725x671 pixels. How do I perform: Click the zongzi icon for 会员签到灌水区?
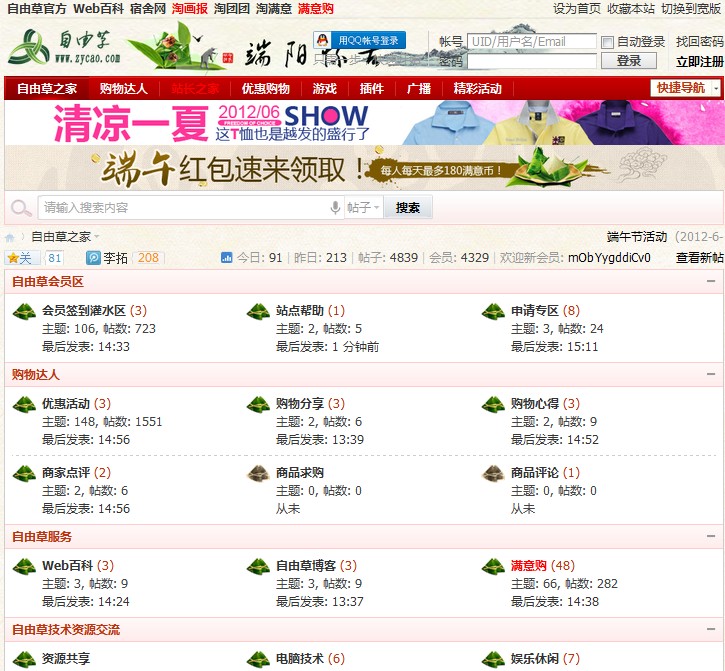[x=24, y=312]
